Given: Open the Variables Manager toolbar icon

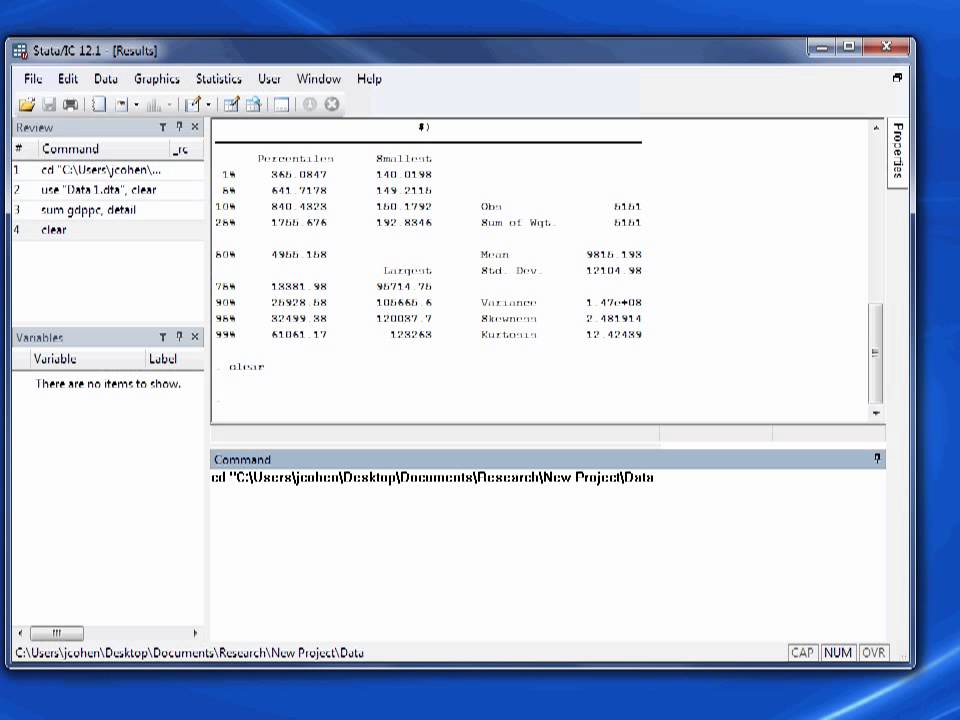Looking at the screenshot, I should tap(281, 105).
